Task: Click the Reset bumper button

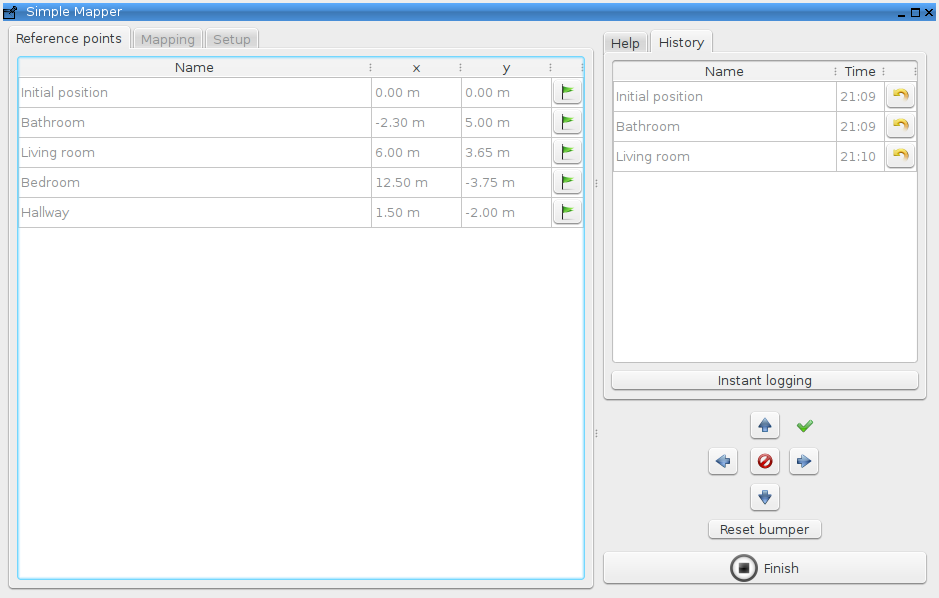Action: [x=764, y=529]
